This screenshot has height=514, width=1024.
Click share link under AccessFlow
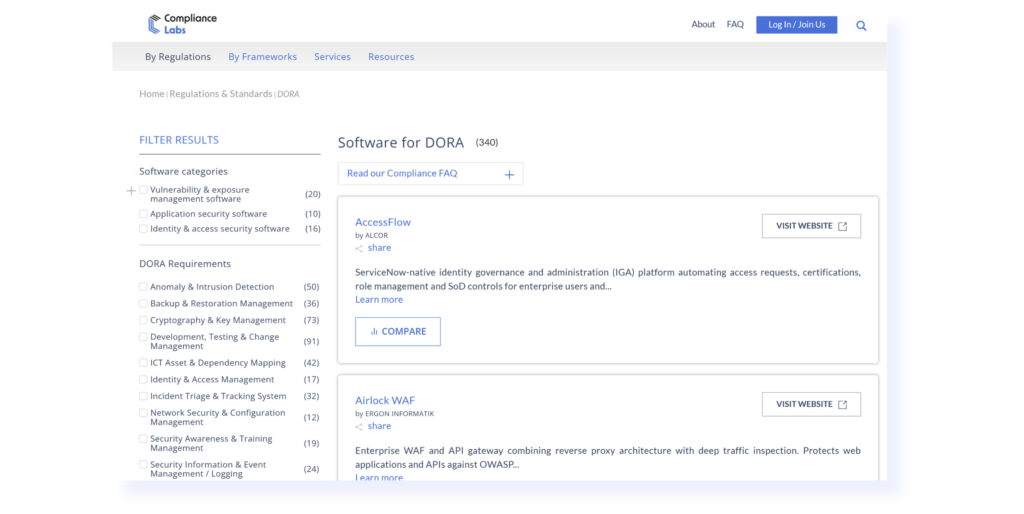tap(379, 248)
